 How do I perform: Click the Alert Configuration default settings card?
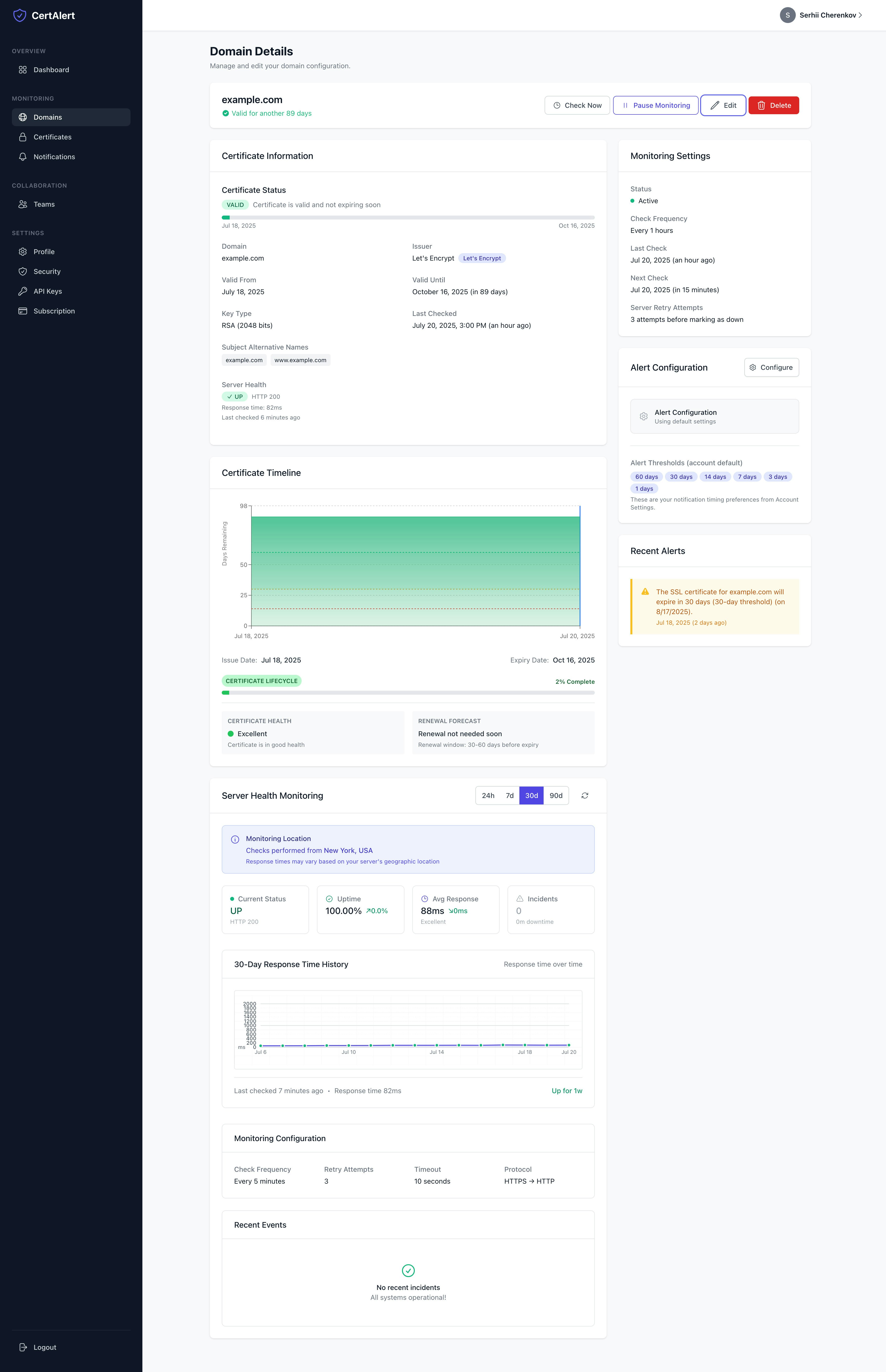[714, 417]
